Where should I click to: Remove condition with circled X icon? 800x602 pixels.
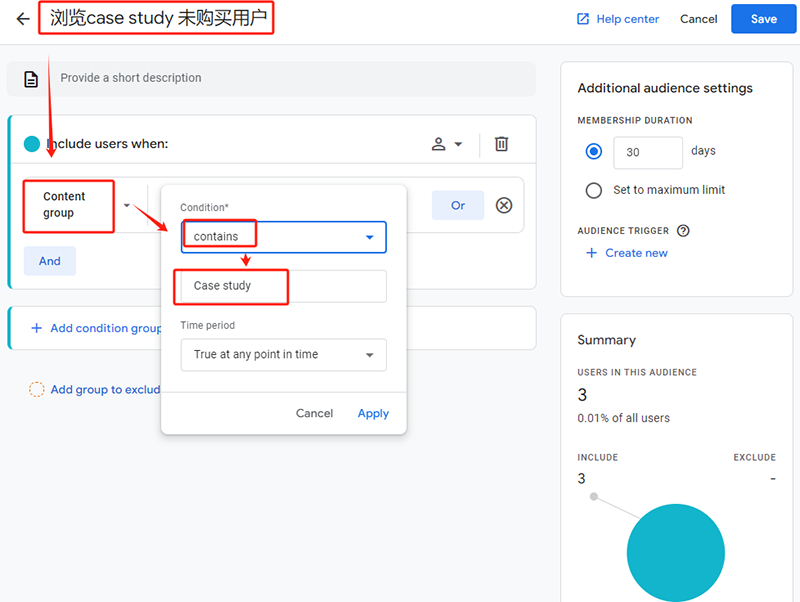504,205
